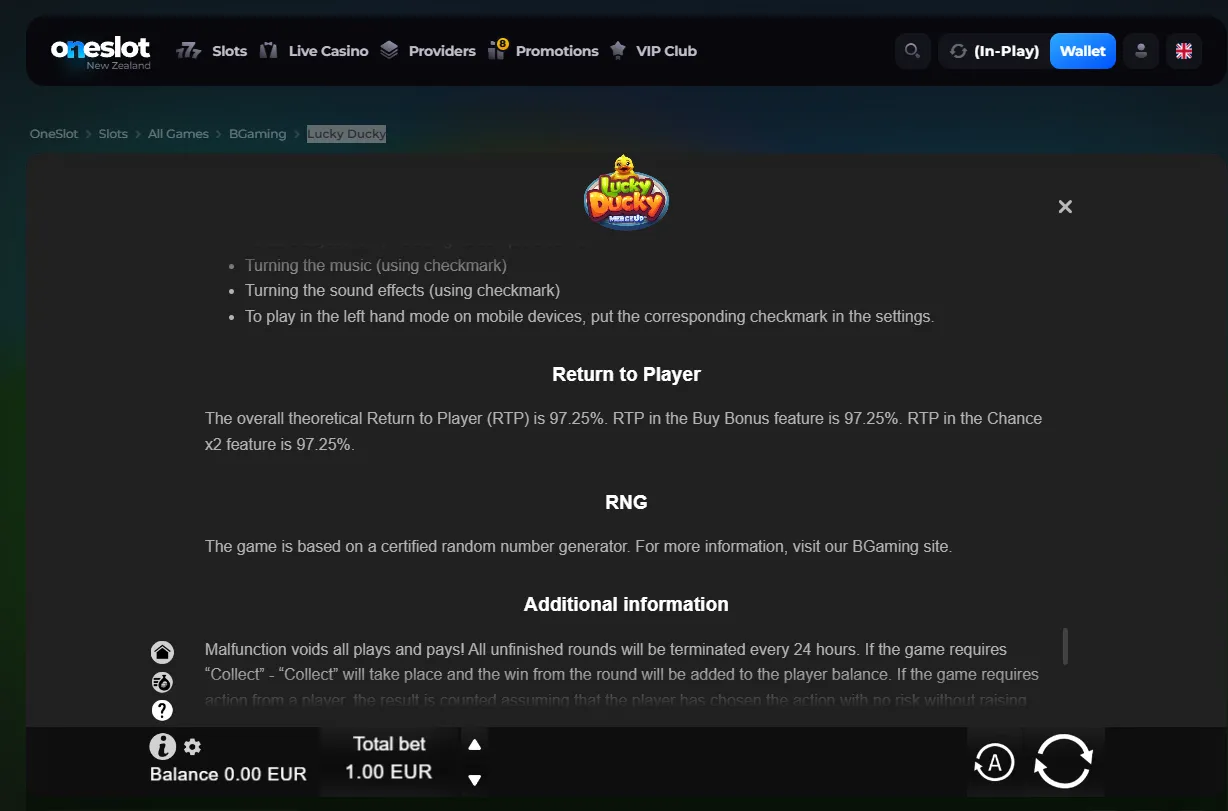The width and height of the screenshot is (1228, 811).
Task: Click the All Games breadcrumb link
Action: tap(178, 134)
